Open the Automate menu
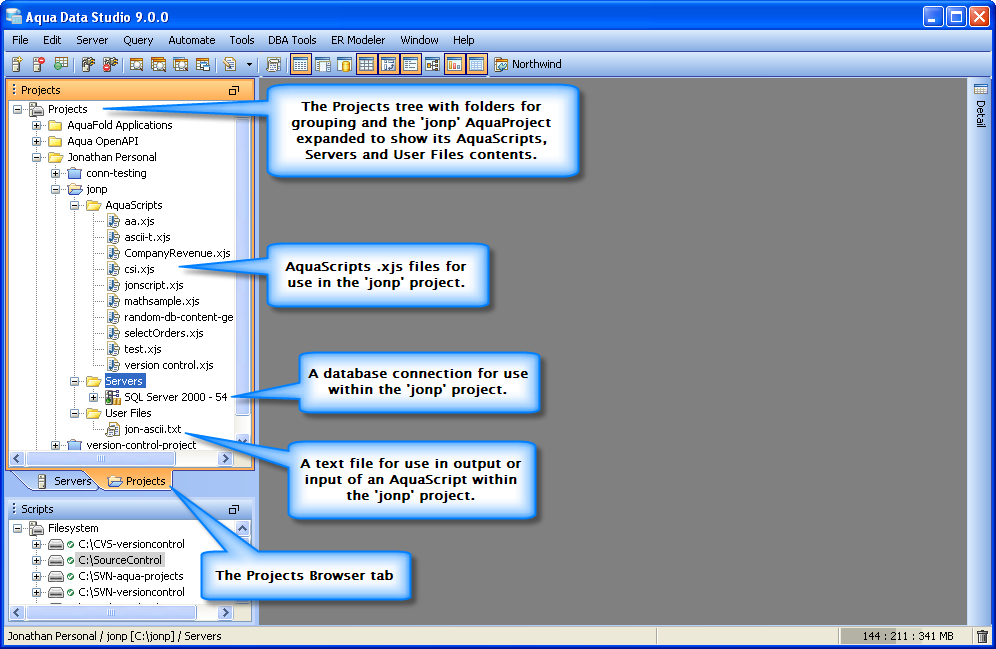 [x=192, y=40]
